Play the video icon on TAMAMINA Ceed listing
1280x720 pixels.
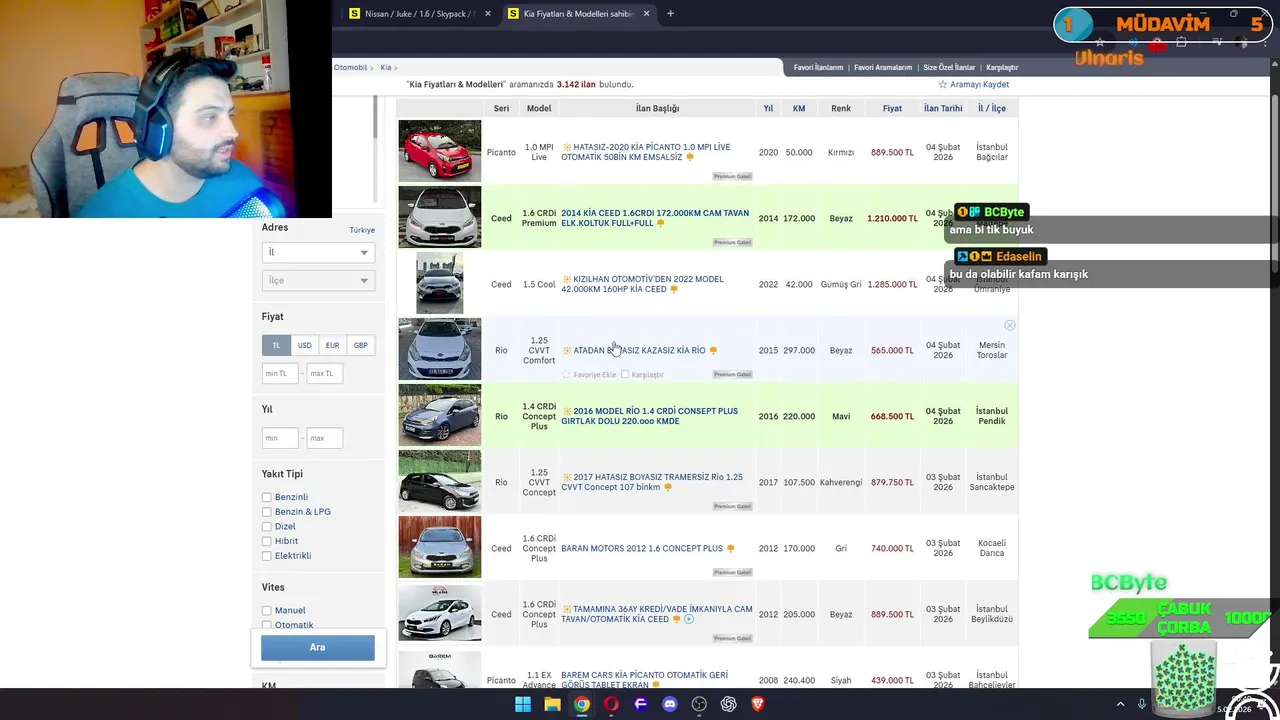[x=688, y=619]
